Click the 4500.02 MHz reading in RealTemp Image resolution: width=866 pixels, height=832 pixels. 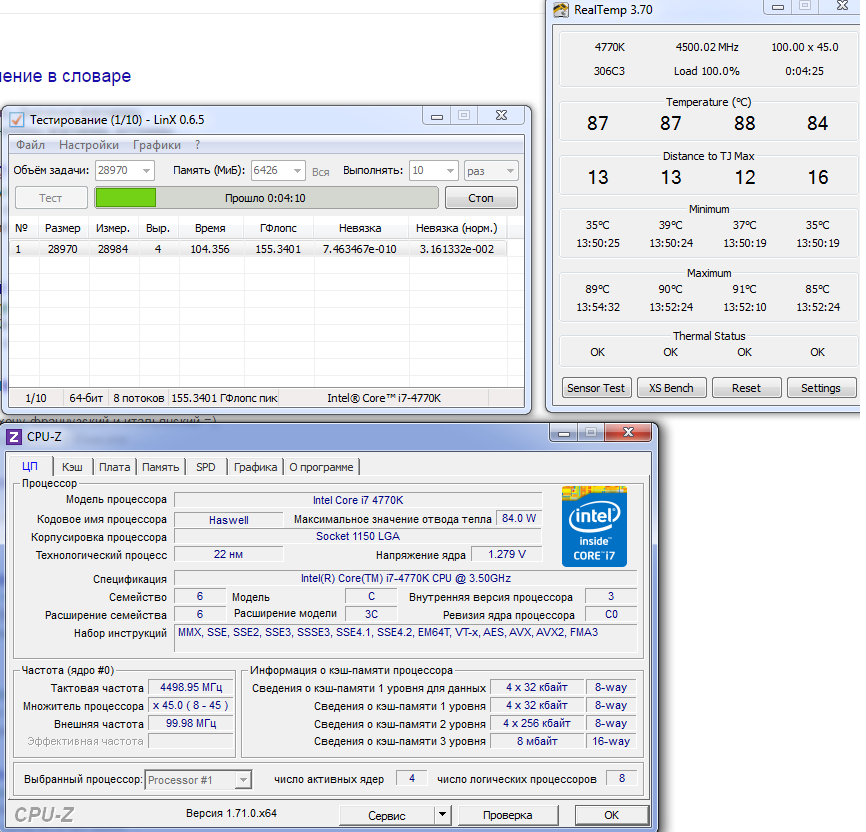(x=707, y=48)
